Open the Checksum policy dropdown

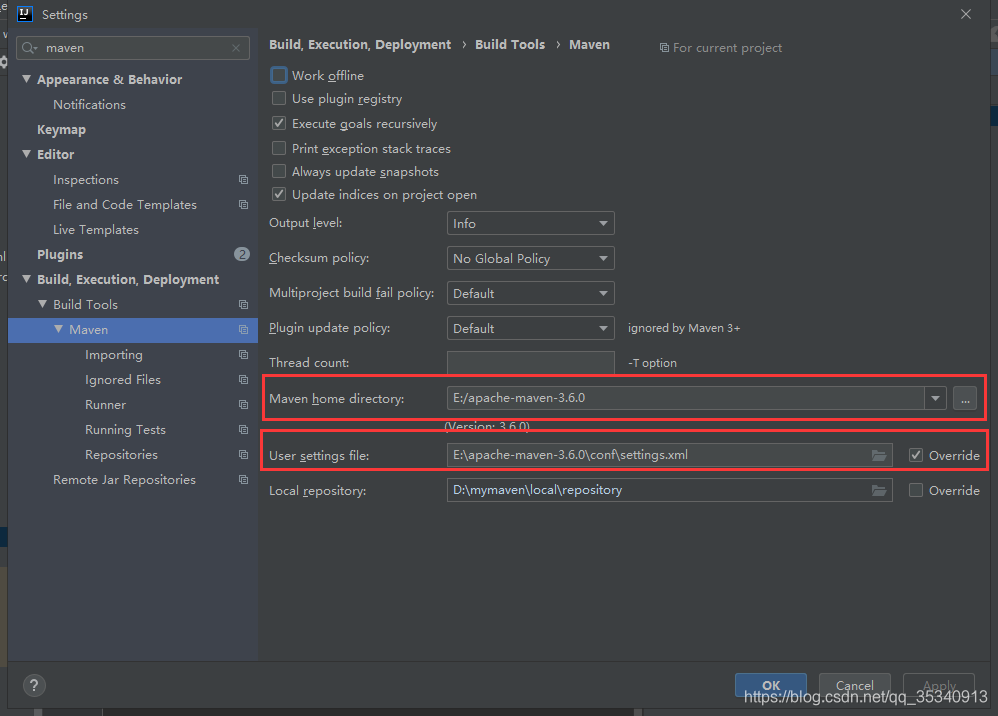[x=530, y=258]
